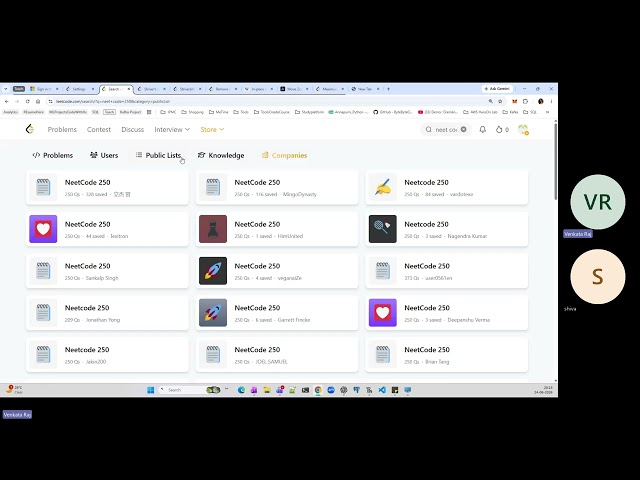Open the Discuss nav item
Viewport: 640px width, 480px height.
point(133,129)
